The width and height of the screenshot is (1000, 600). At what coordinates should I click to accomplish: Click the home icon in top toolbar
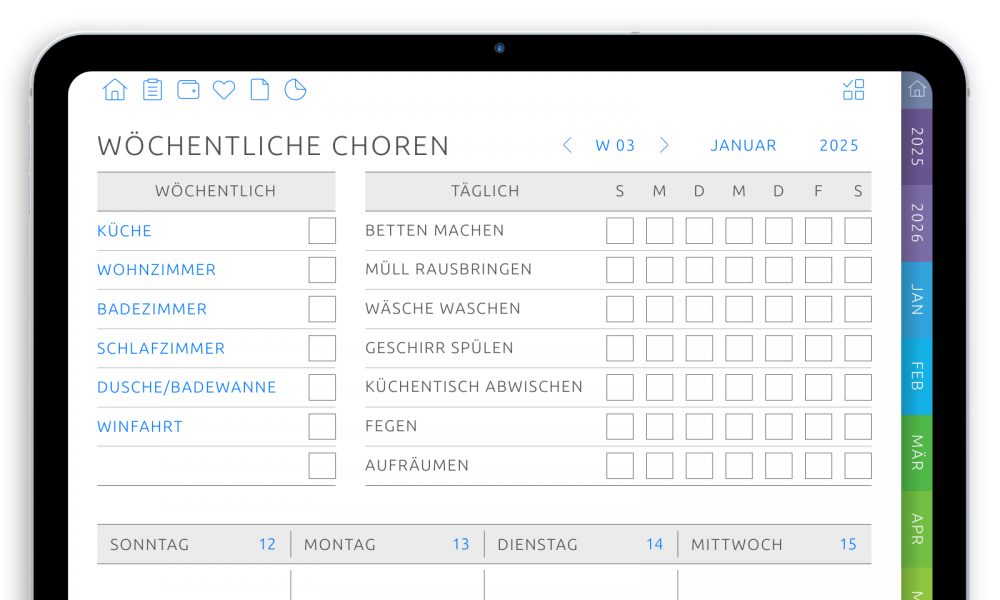coord(115,90)
